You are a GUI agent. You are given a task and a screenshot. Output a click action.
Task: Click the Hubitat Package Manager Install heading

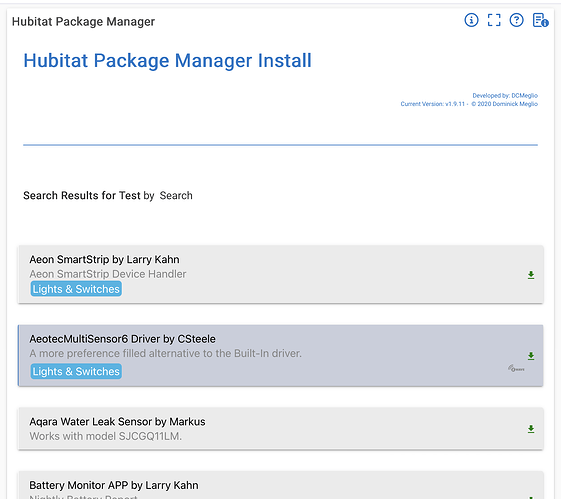(167, 60)
